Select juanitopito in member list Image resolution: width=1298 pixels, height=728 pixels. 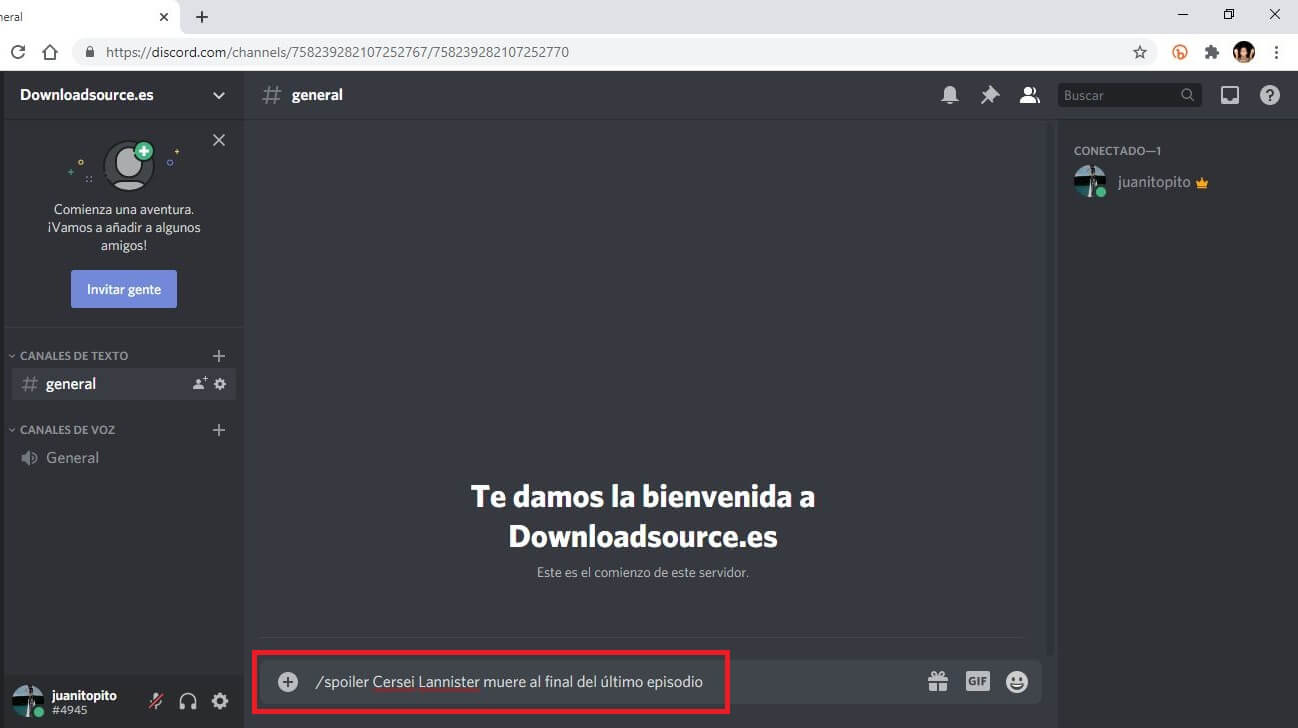pyautogui.click(x=1176, y=182)
